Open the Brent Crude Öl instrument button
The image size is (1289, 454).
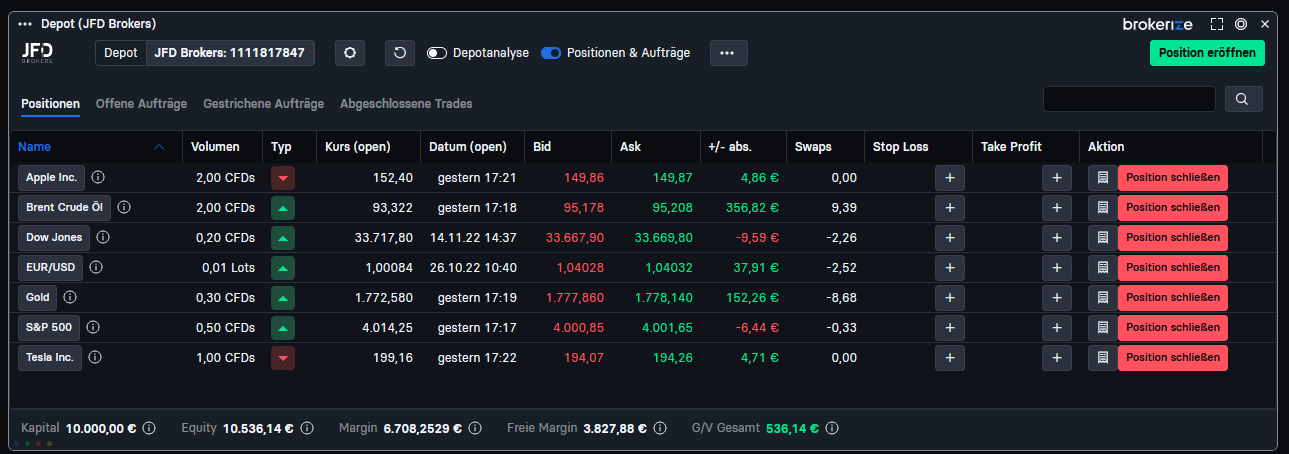click(x=64, y=207)
